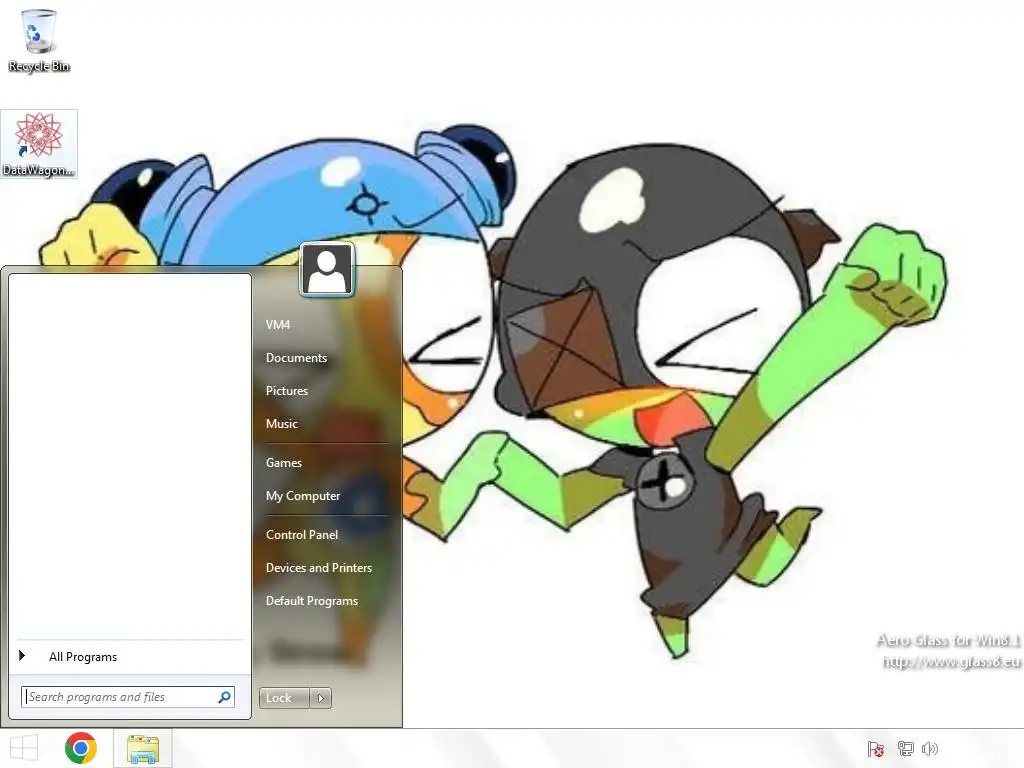Open Documents from the Start menu

[296, 358]
